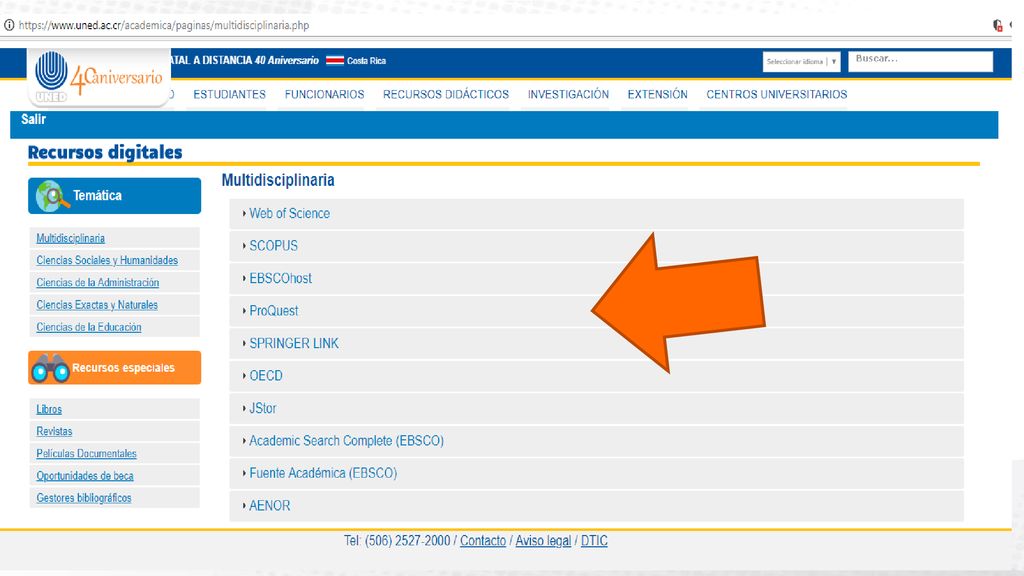Expand the SPRINGER LINK entry
This screenshot has width=1024, height=576.
point(596,344)
